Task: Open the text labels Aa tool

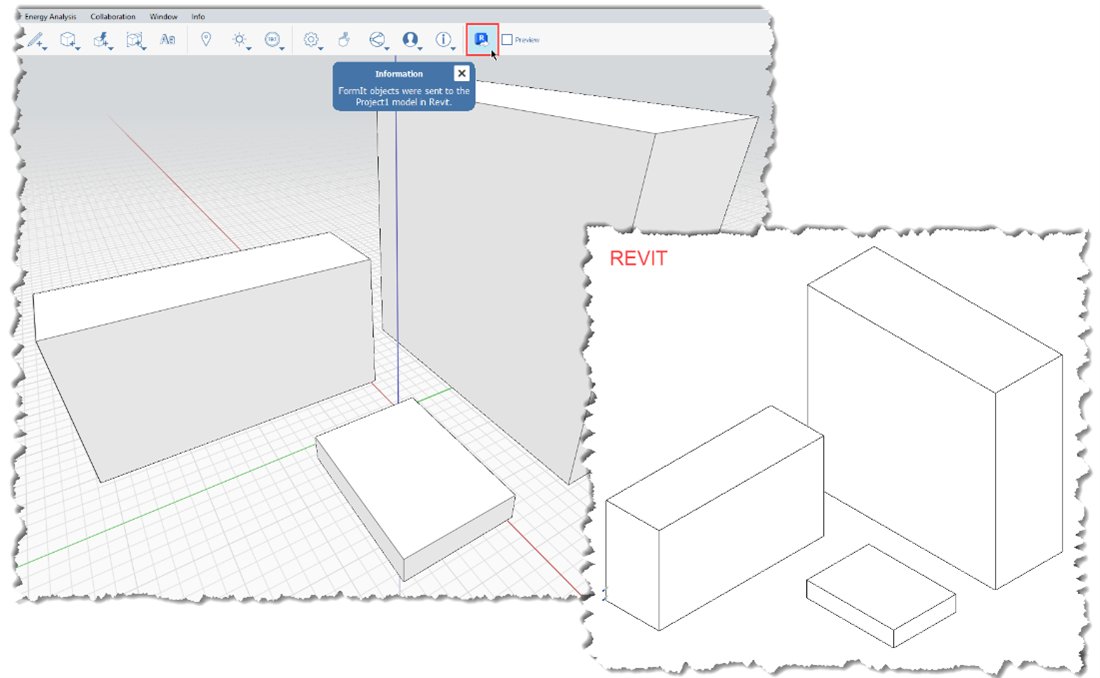Action: pyautogui.click(x=168, y=38)
